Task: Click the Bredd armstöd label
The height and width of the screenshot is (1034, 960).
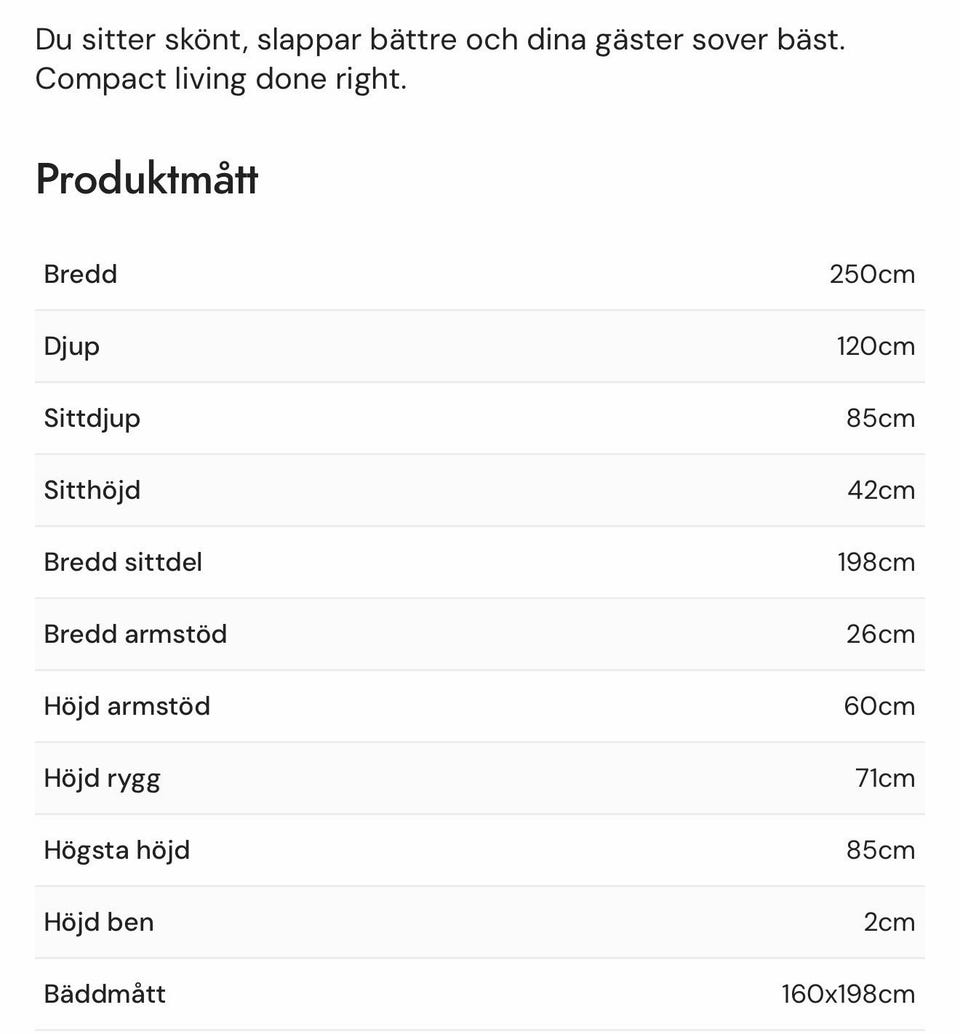Action: pos(135,634)
